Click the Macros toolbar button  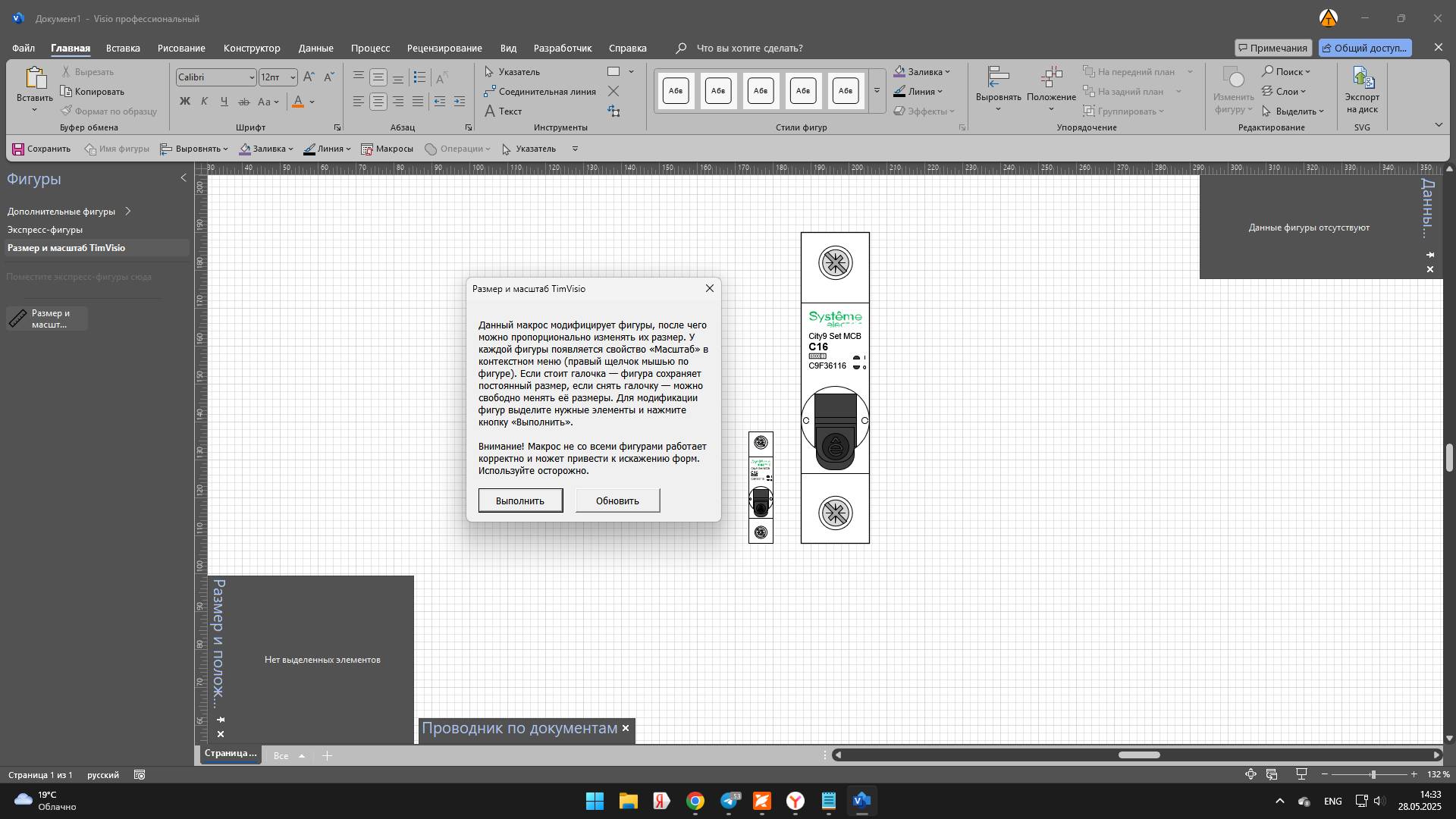[x=387, y=149]
